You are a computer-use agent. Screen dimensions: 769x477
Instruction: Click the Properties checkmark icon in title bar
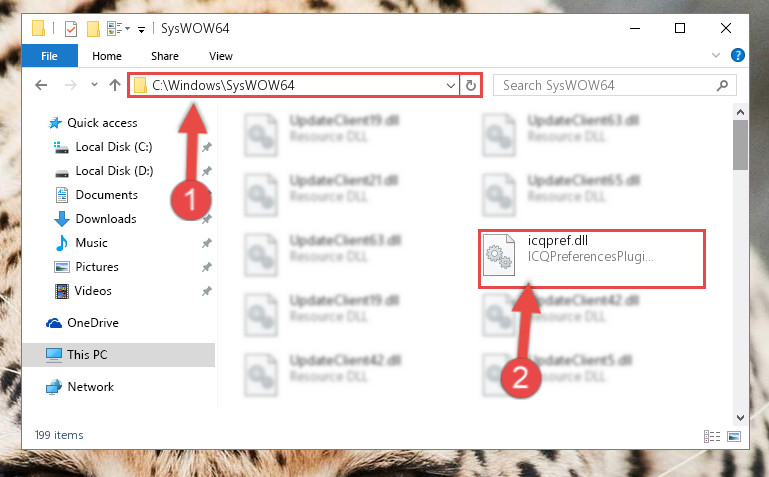tap(71, 29)
